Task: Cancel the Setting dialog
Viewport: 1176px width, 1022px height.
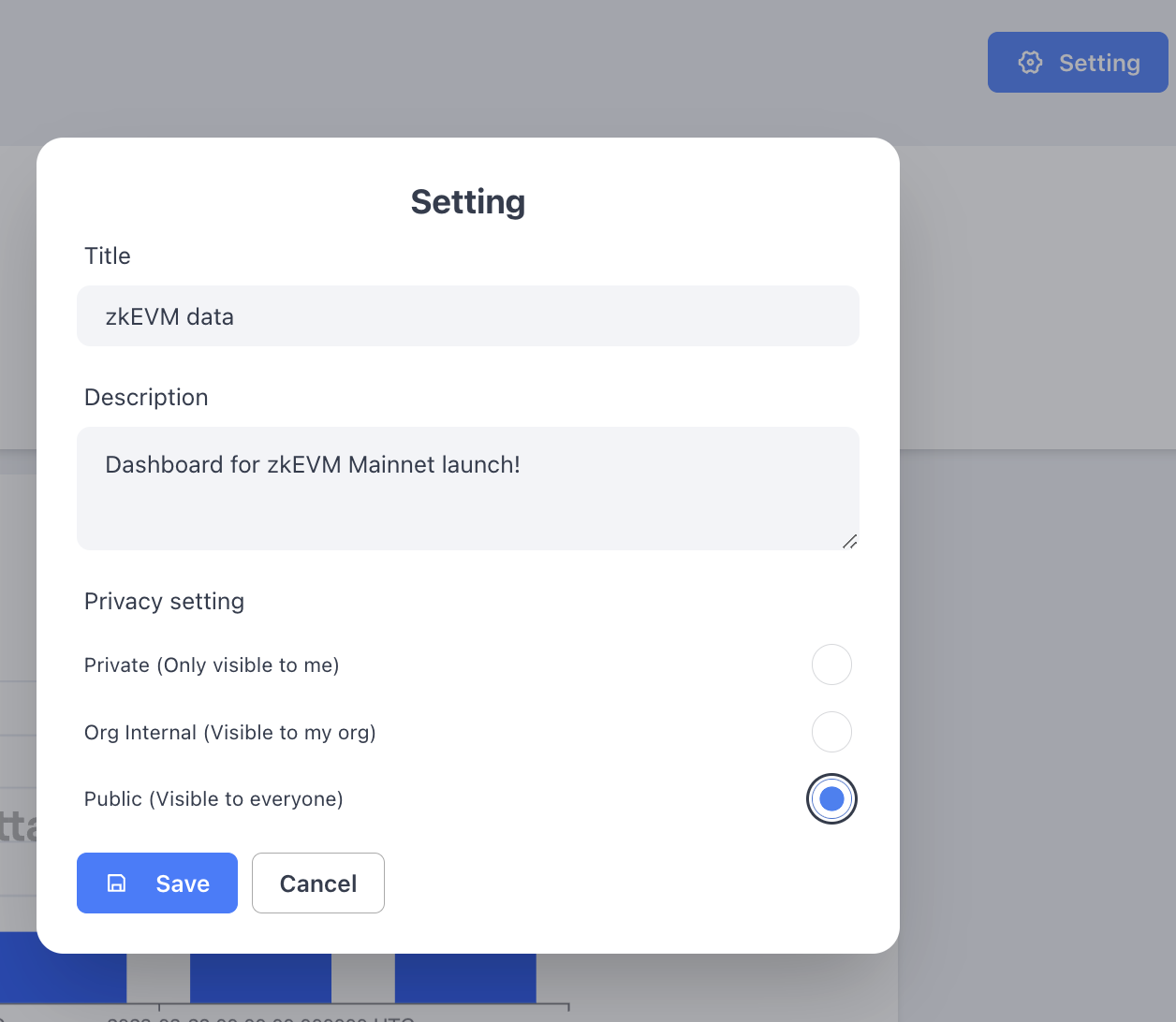Action: point(318,883)
